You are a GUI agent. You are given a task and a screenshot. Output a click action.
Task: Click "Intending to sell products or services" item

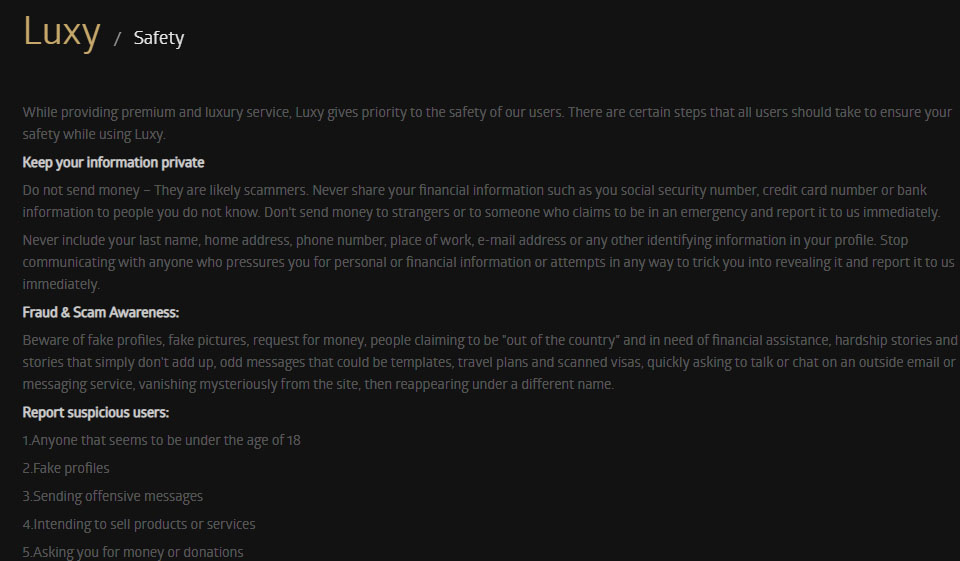coord(139,524)
